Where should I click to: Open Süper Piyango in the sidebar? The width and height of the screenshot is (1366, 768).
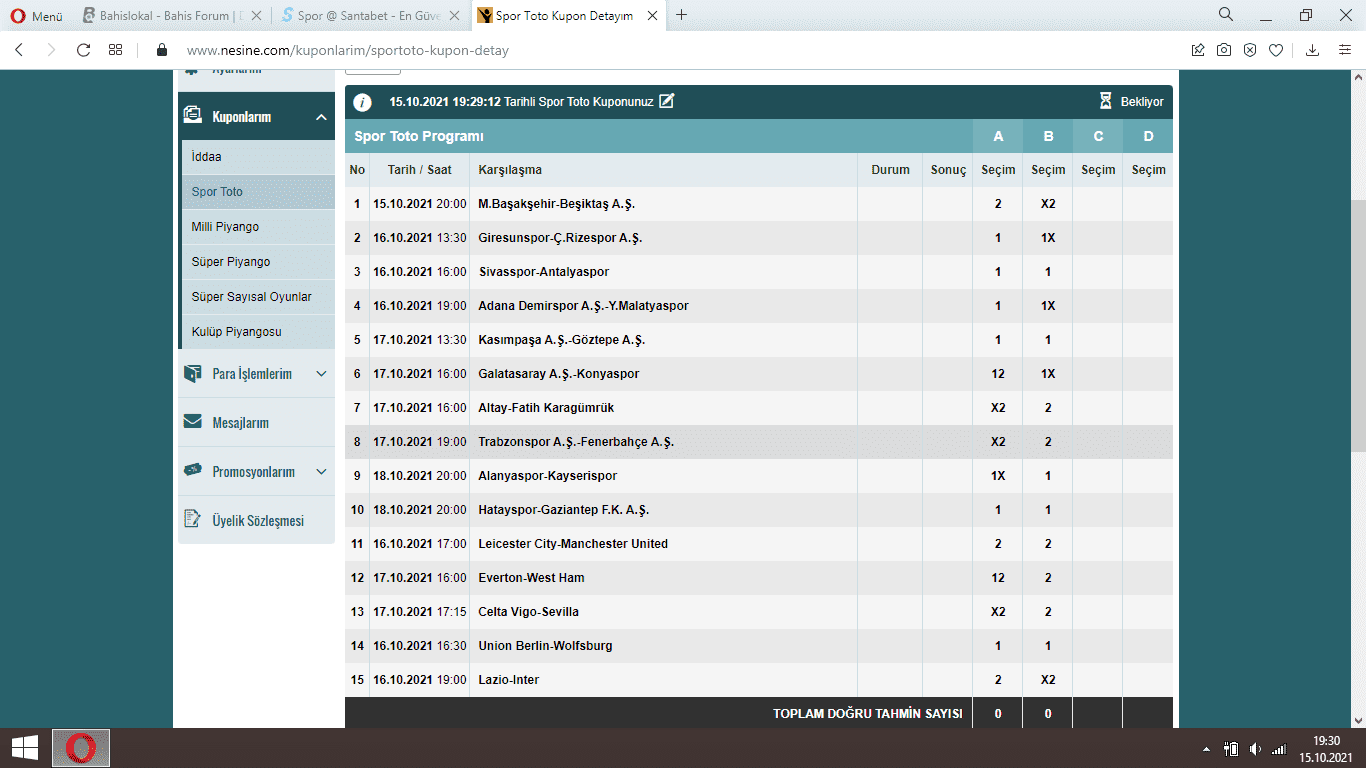pyautogui.click(x=258, y=262)
